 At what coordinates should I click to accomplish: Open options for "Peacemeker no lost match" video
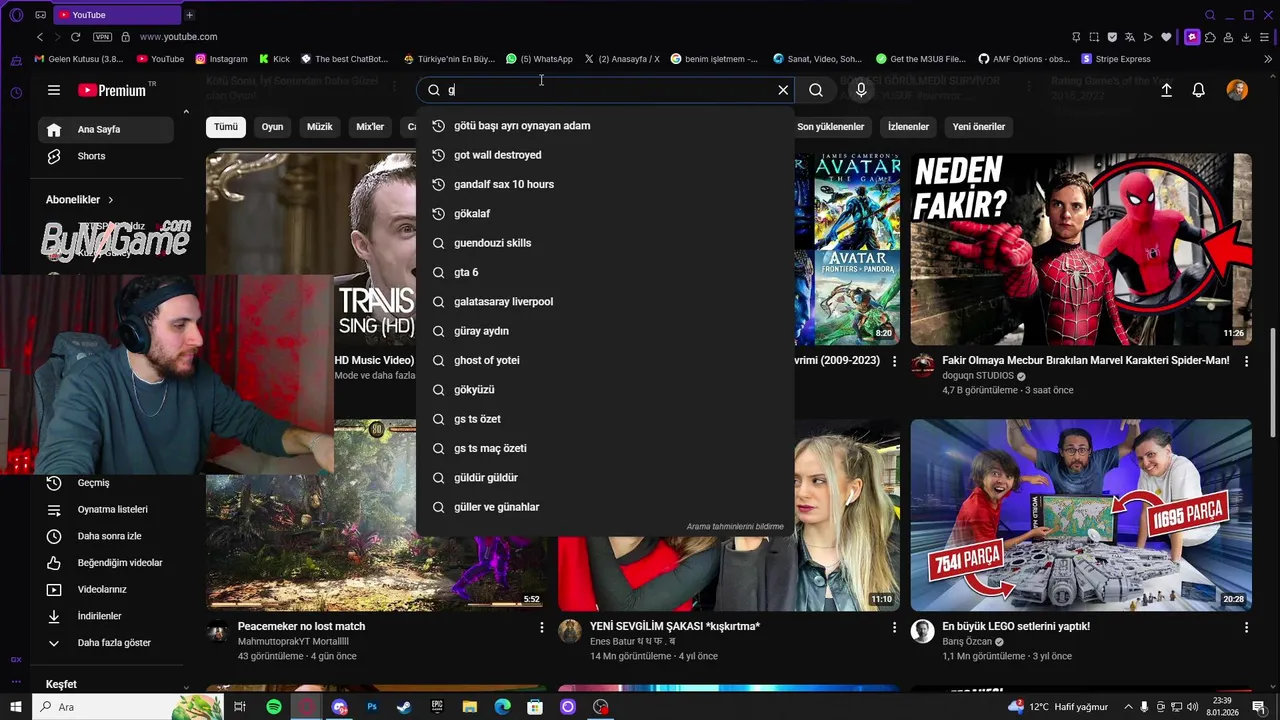tap(542, 627)
